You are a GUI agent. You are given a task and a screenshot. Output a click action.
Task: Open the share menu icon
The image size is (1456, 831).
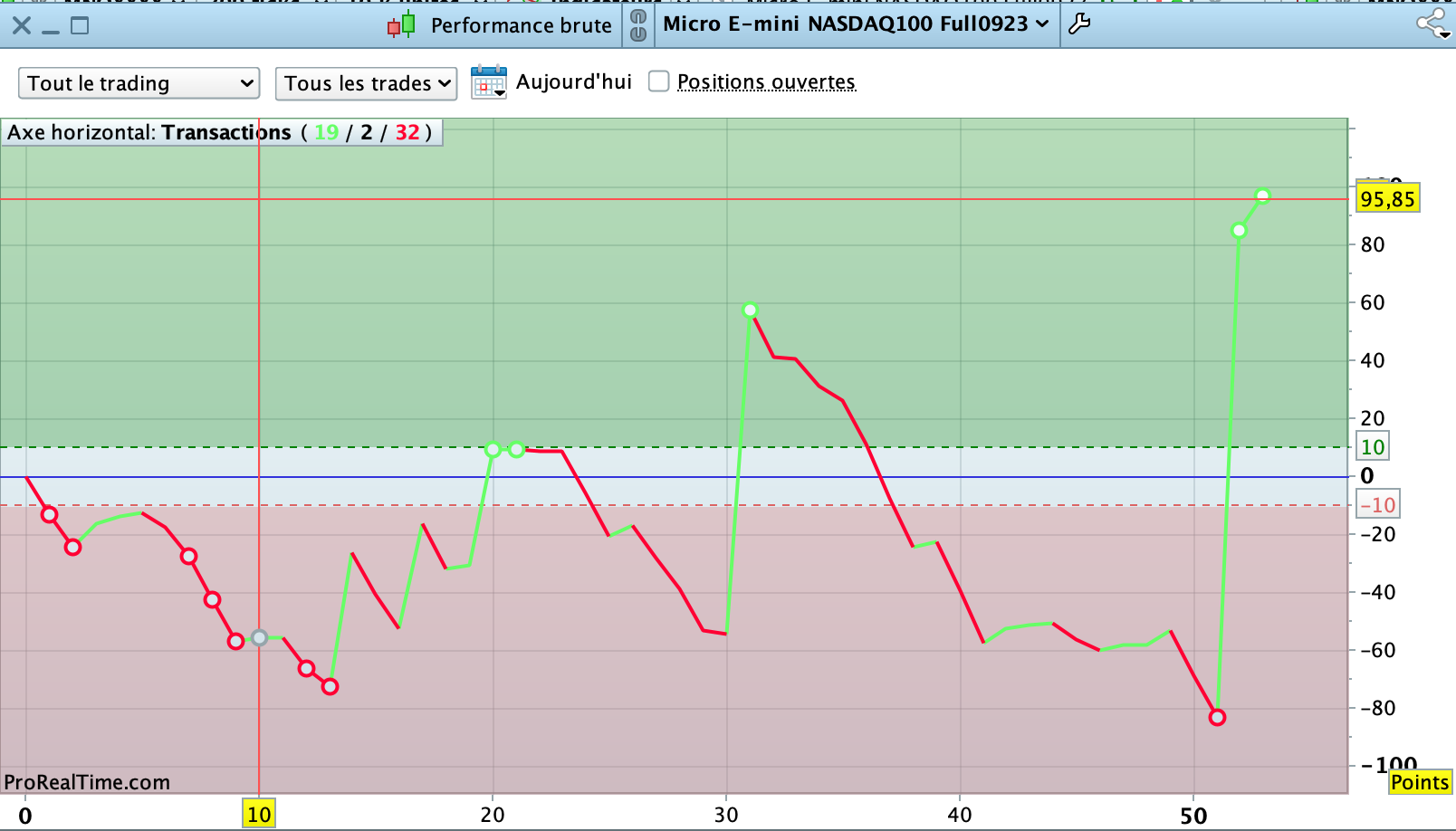point(1433,24)
